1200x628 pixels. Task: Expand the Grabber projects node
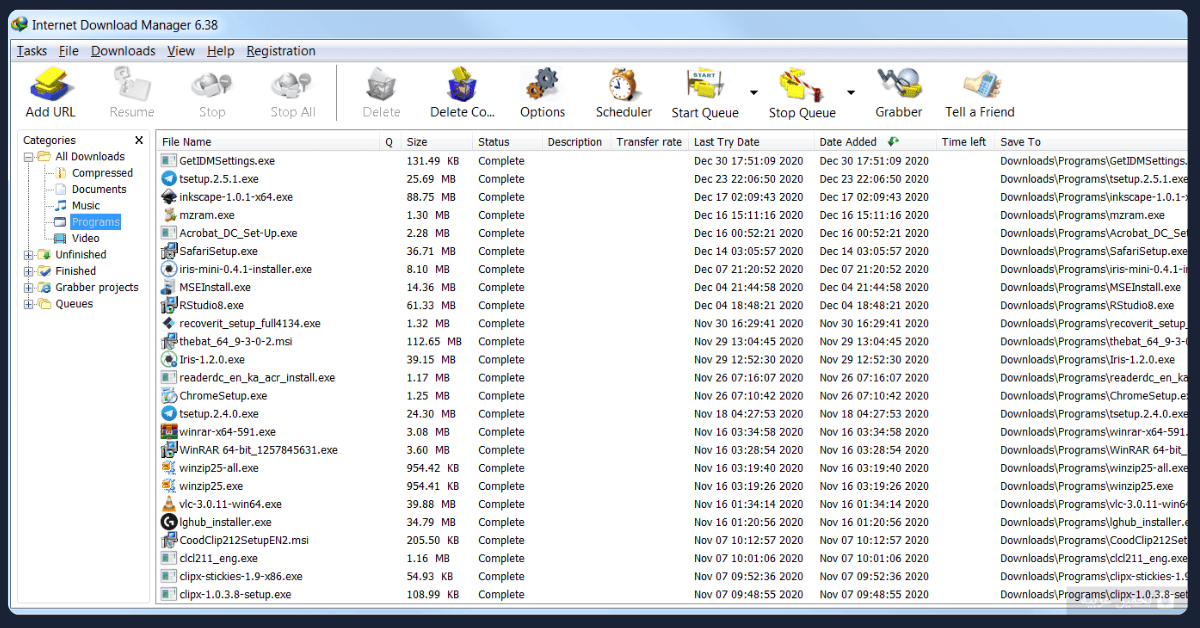[29, 288]
